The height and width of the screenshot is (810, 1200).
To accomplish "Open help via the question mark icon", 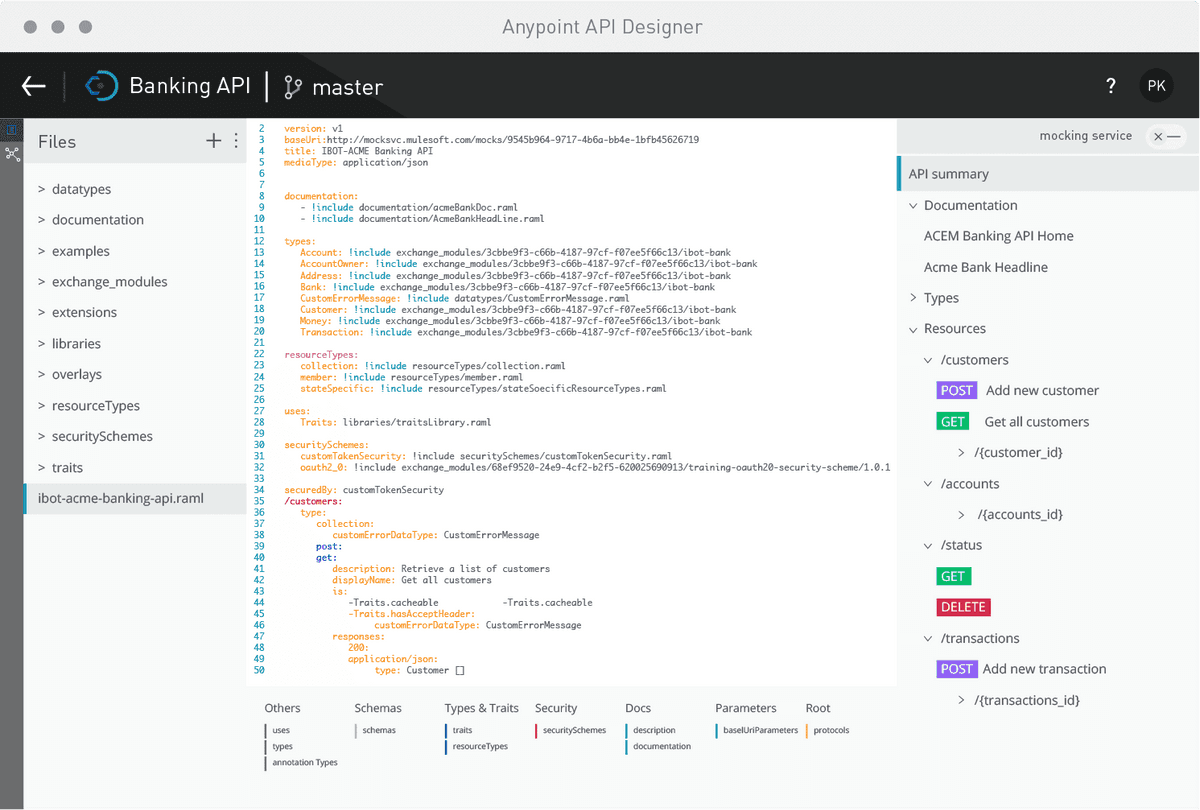I will (1110, 86).
